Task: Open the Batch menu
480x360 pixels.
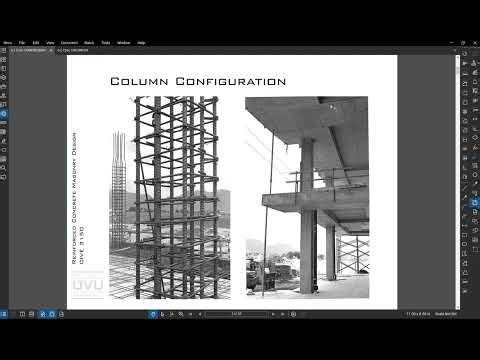Action: pos(89,43)
